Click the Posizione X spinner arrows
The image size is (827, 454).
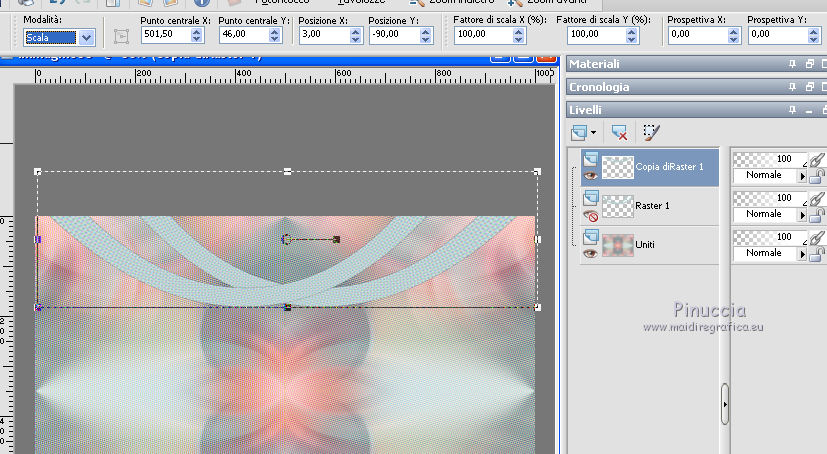tap(355, 35)
